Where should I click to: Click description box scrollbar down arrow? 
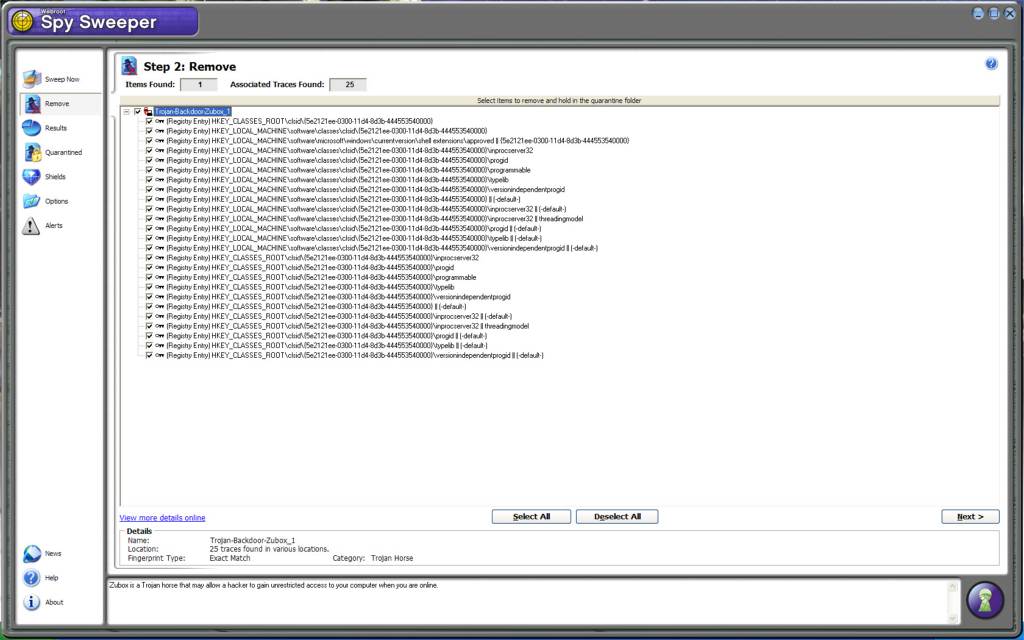pyautogui.click(x=952, y=618)
